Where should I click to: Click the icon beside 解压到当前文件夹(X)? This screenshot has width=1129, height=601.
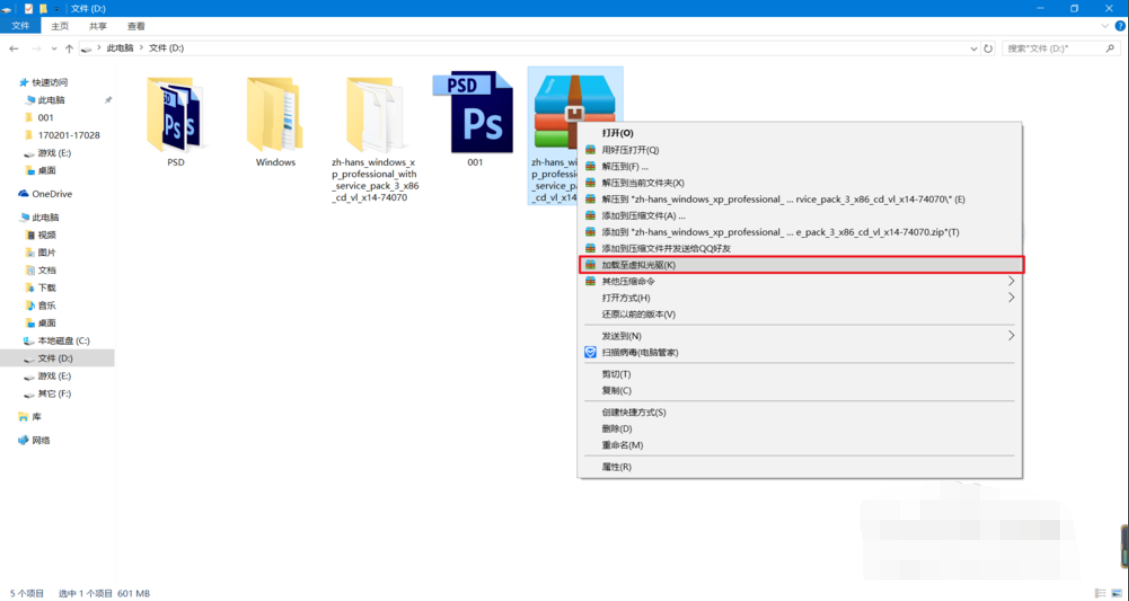click(590, 184)
